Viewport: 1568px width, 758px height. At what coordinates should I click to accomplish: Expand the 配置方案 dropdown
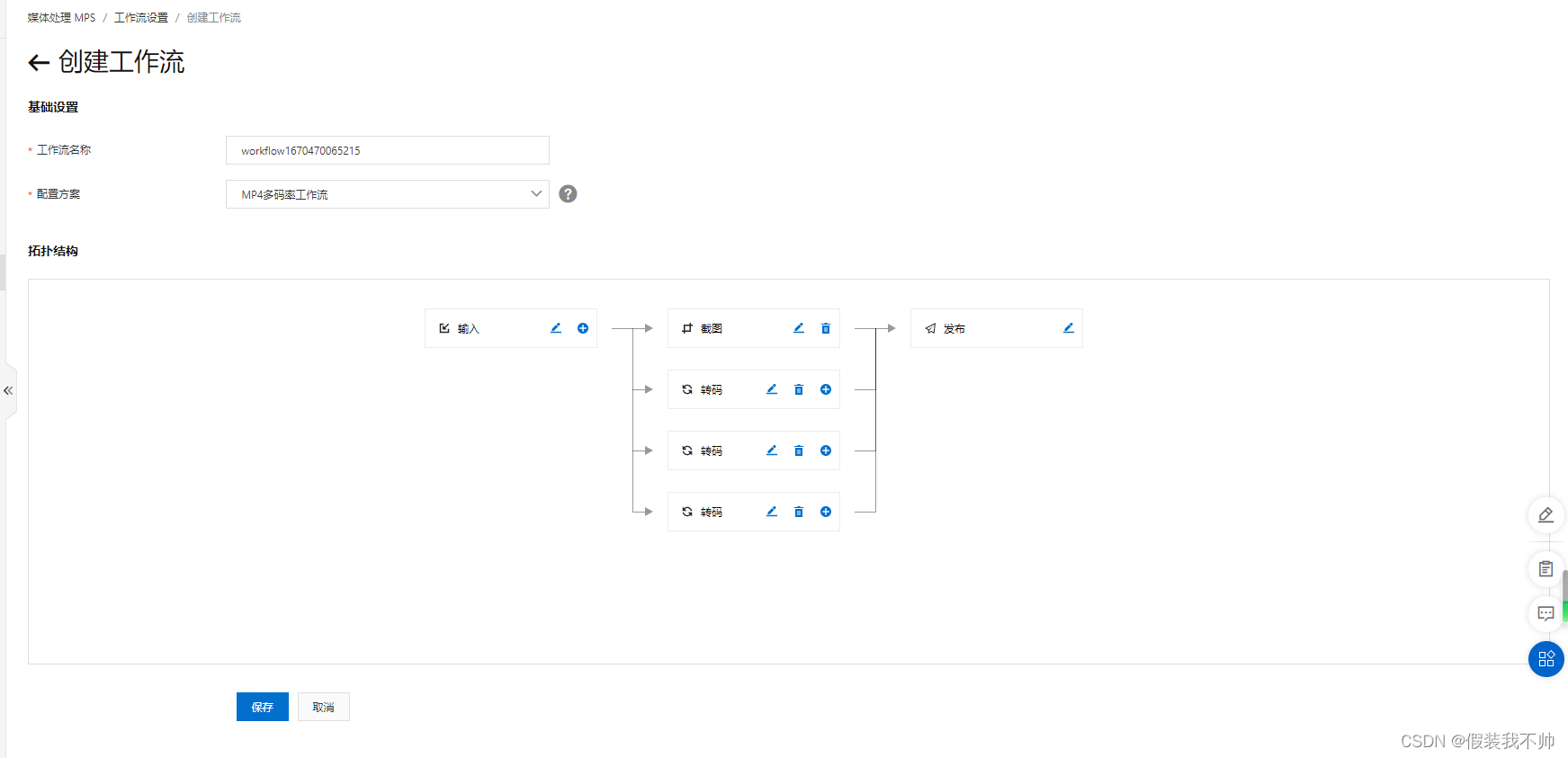(x=388, y=194)
